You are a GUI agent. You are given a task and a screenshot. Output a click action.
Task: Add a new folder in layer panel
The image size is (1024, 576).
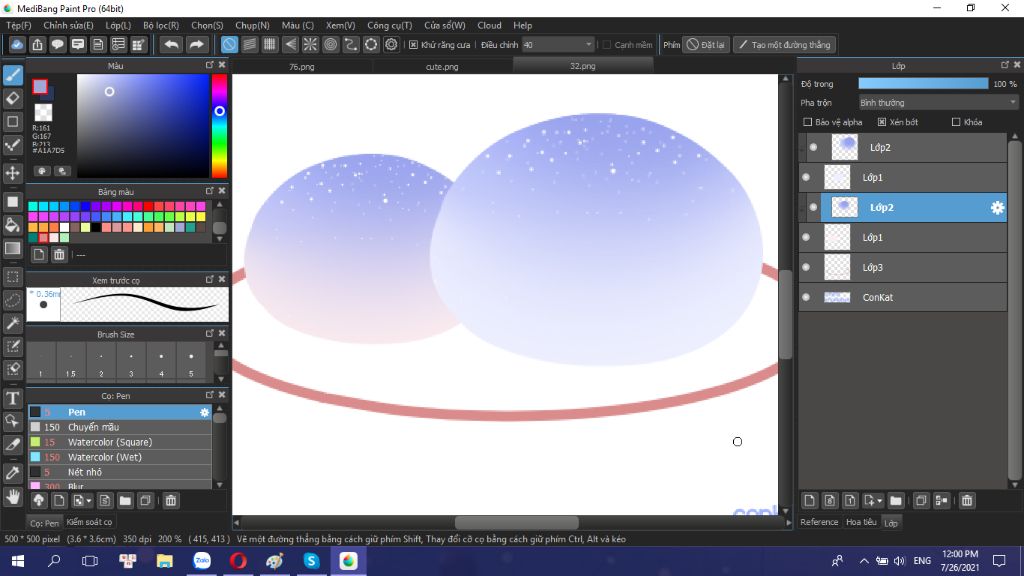pyautogui.click(x=896, y=501)
